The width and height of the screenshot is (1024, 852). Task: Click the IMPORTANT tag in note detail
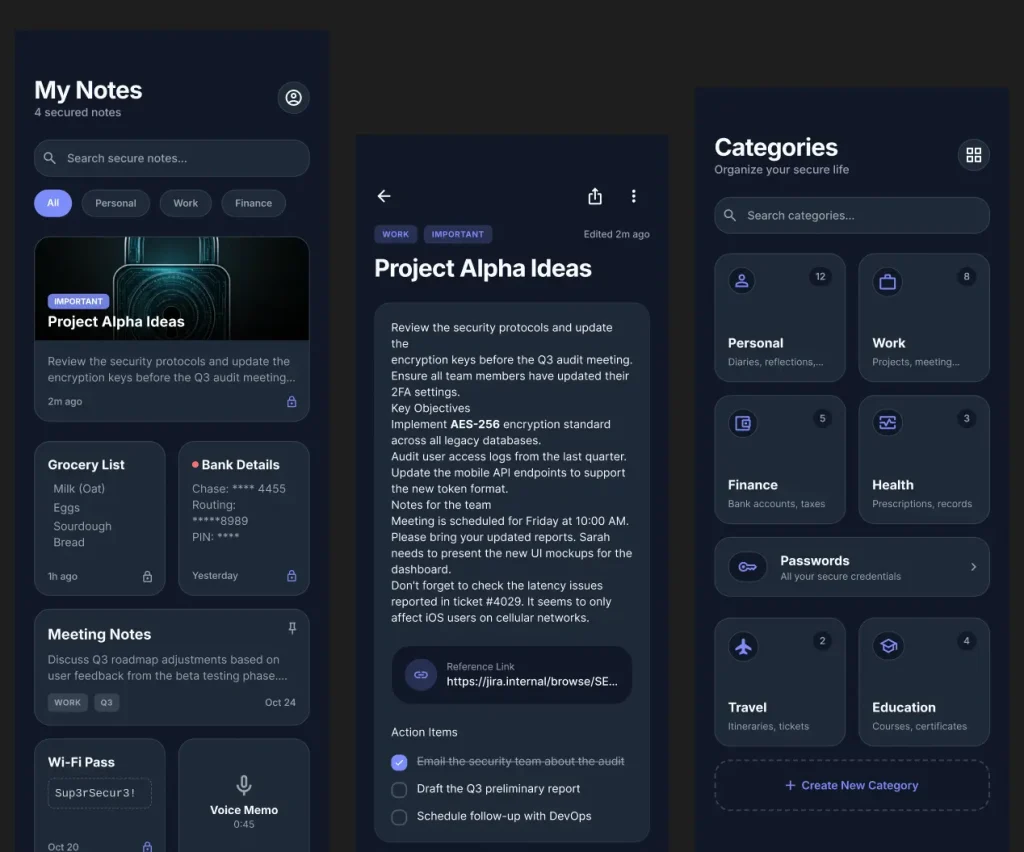pyautogui.click(x=458, y=234)
